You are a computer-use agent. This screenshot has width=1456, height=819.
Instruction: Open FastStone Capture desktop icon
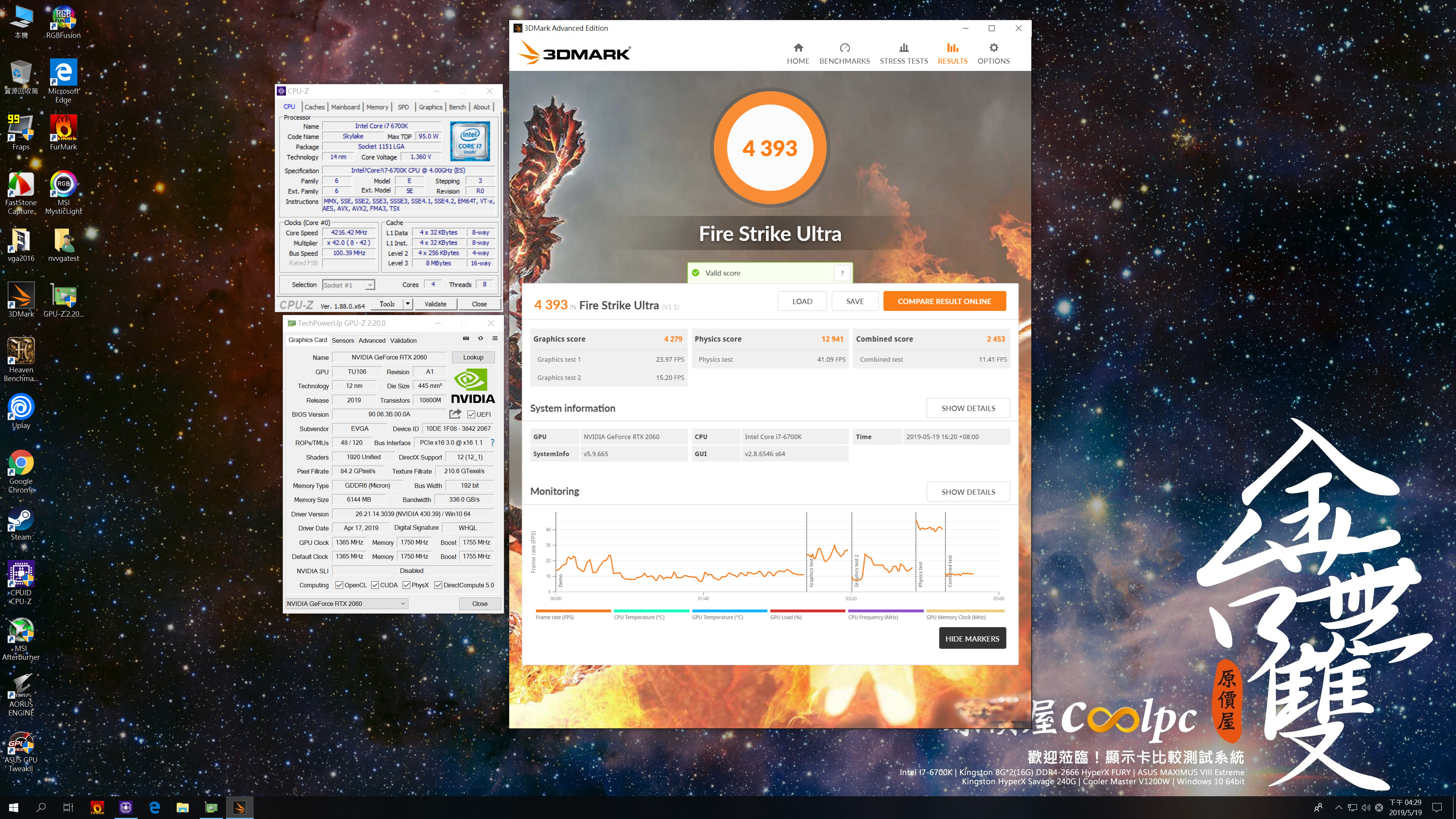(21, 193)
